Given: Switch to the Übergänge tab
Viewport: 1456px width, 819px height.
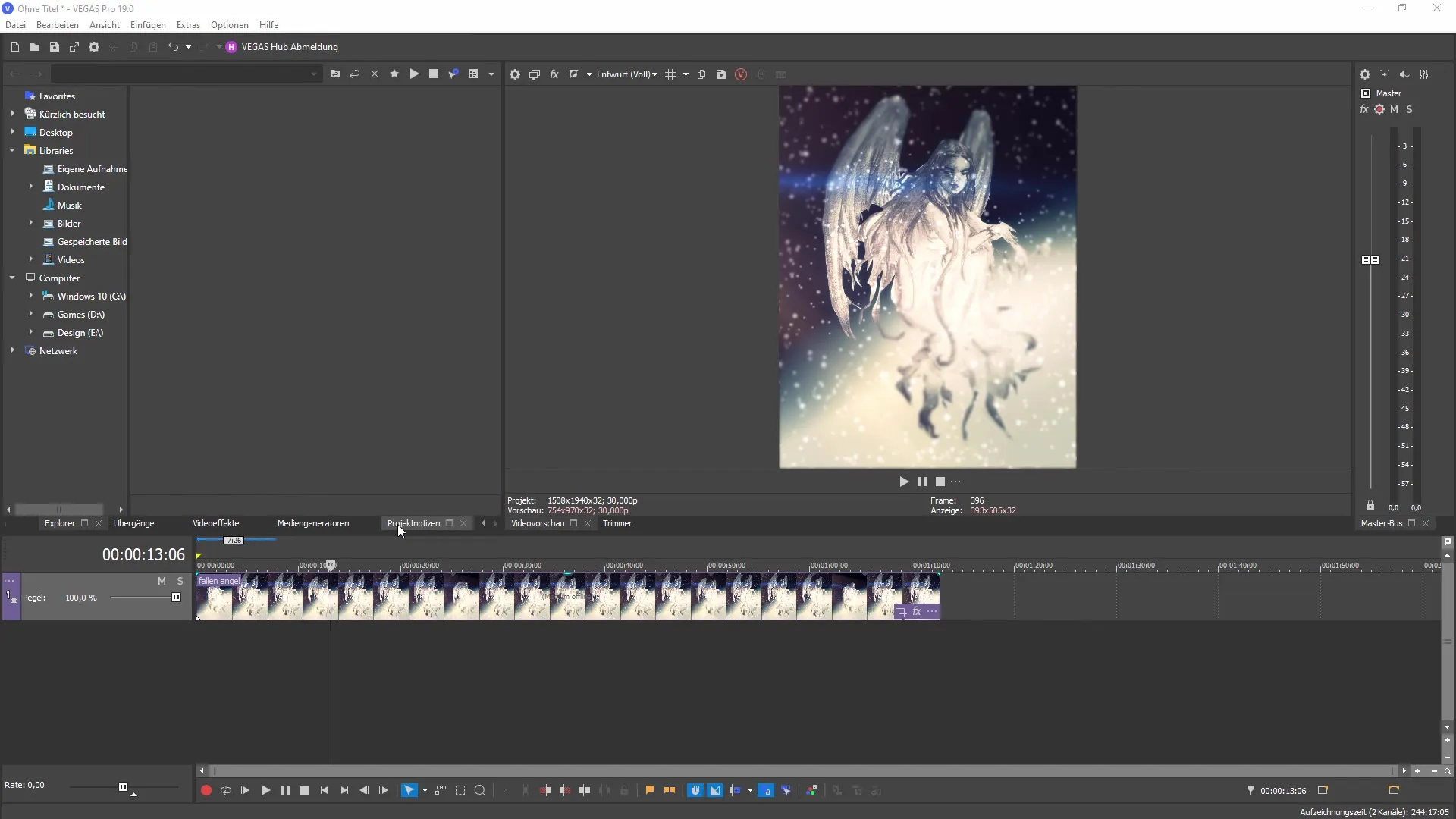Looking at the screenshot, I should 133,523.
